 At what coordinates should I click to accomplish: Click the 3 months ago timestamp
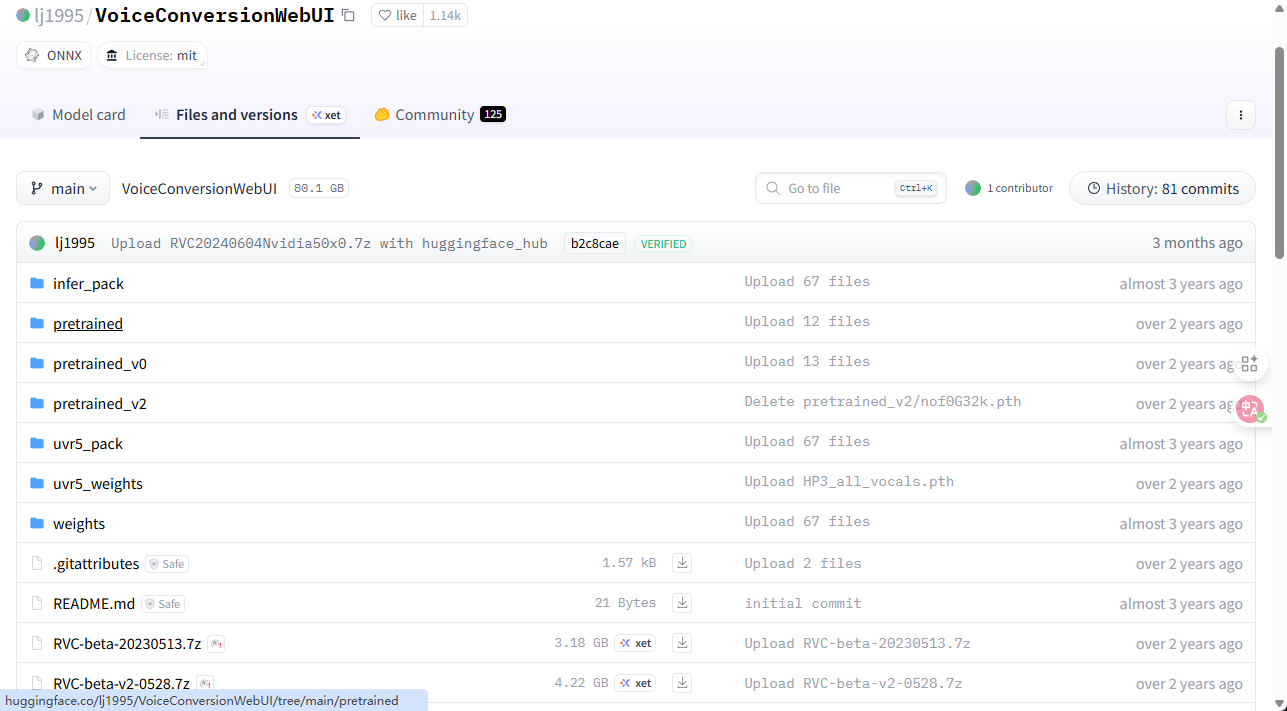1197,243
